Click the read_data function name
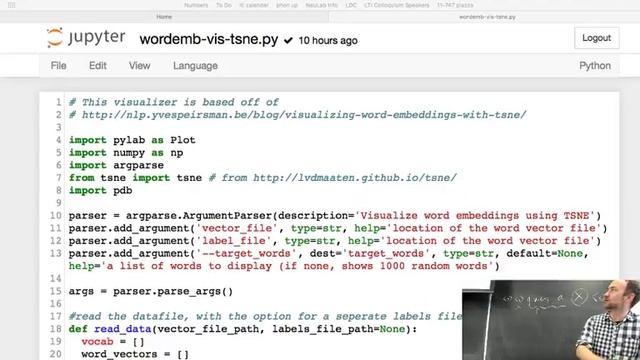This screenshot has width=640, height=360. (122, 329)
